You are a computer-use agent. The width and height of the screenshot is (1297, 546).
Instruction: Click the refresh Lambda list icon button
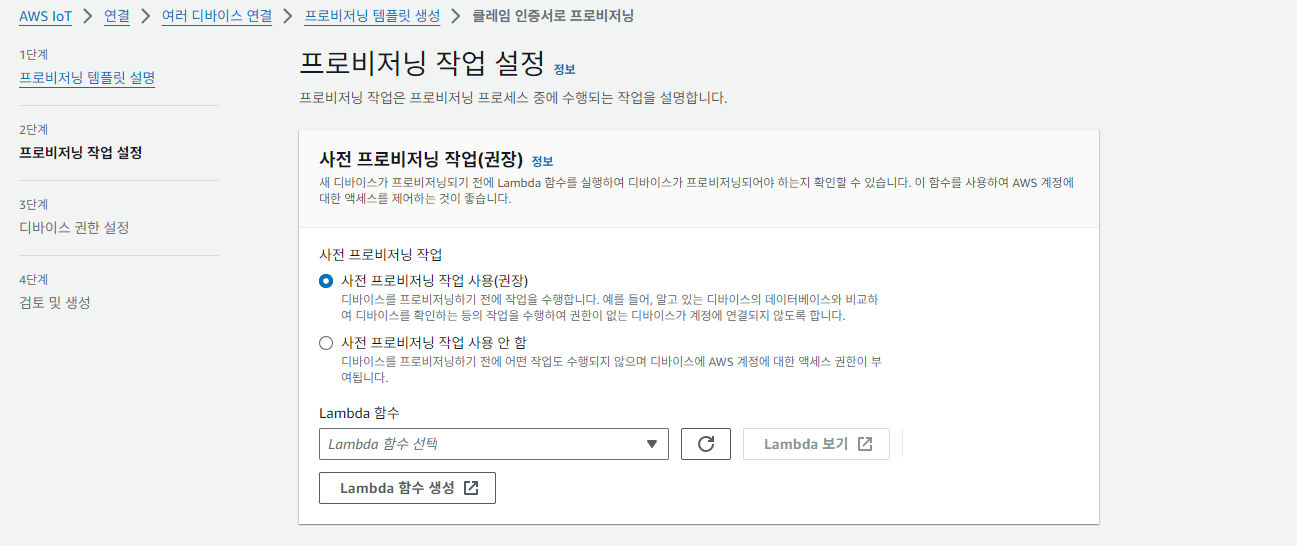coord(706,444)
